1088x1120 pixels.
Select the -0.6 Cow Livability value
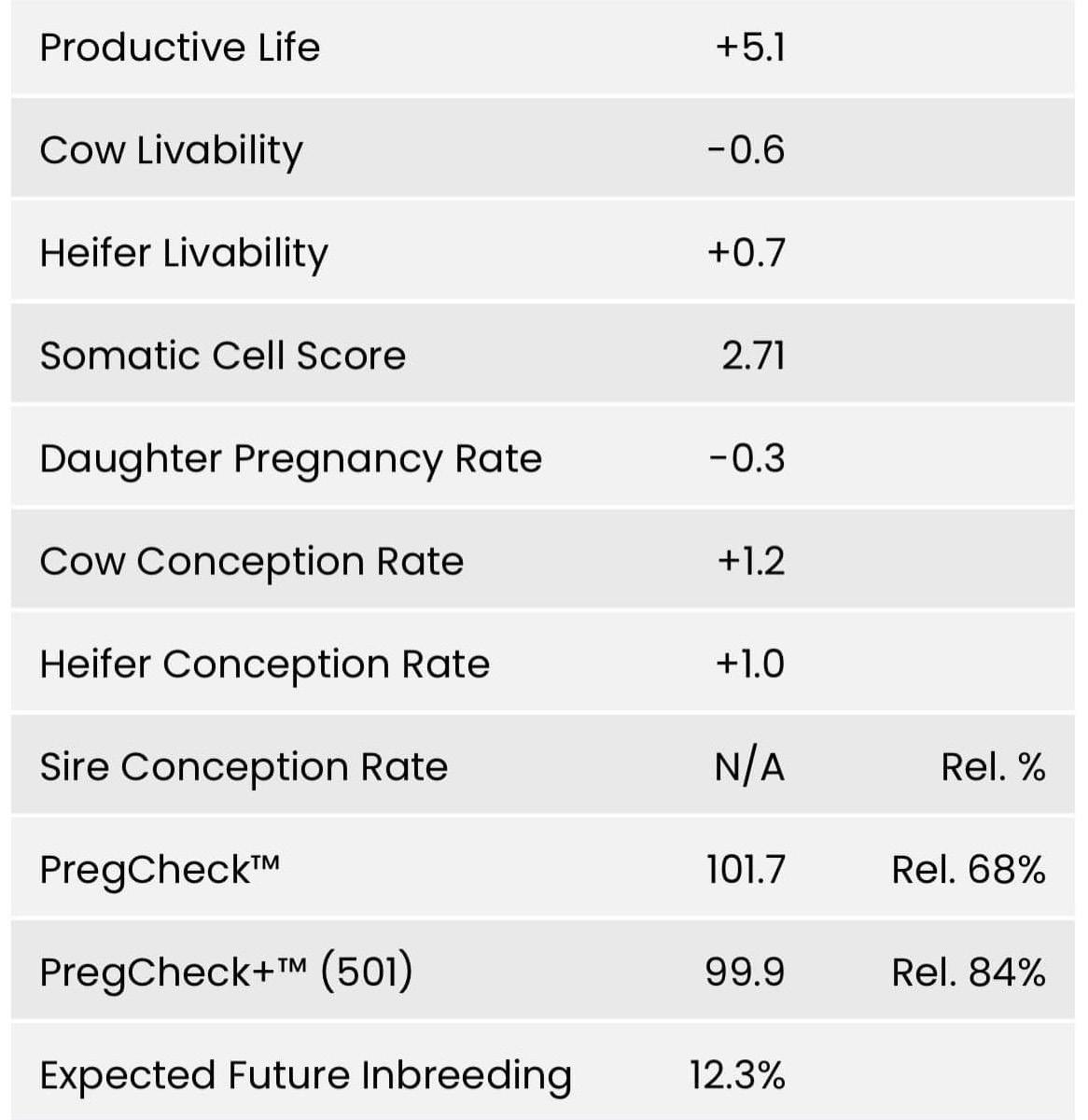(746, 150)
